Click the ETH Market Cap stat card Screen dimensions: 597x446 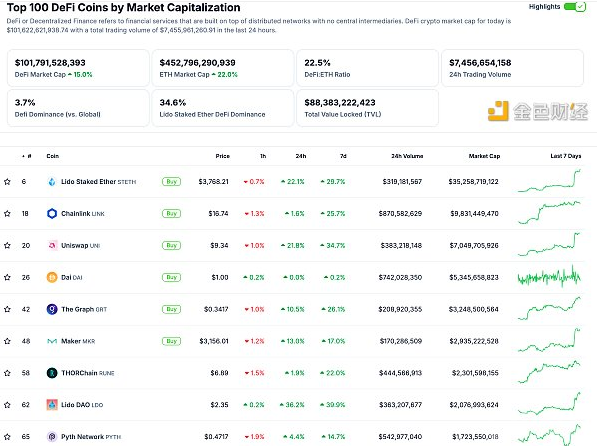click(x=223, y=68)
